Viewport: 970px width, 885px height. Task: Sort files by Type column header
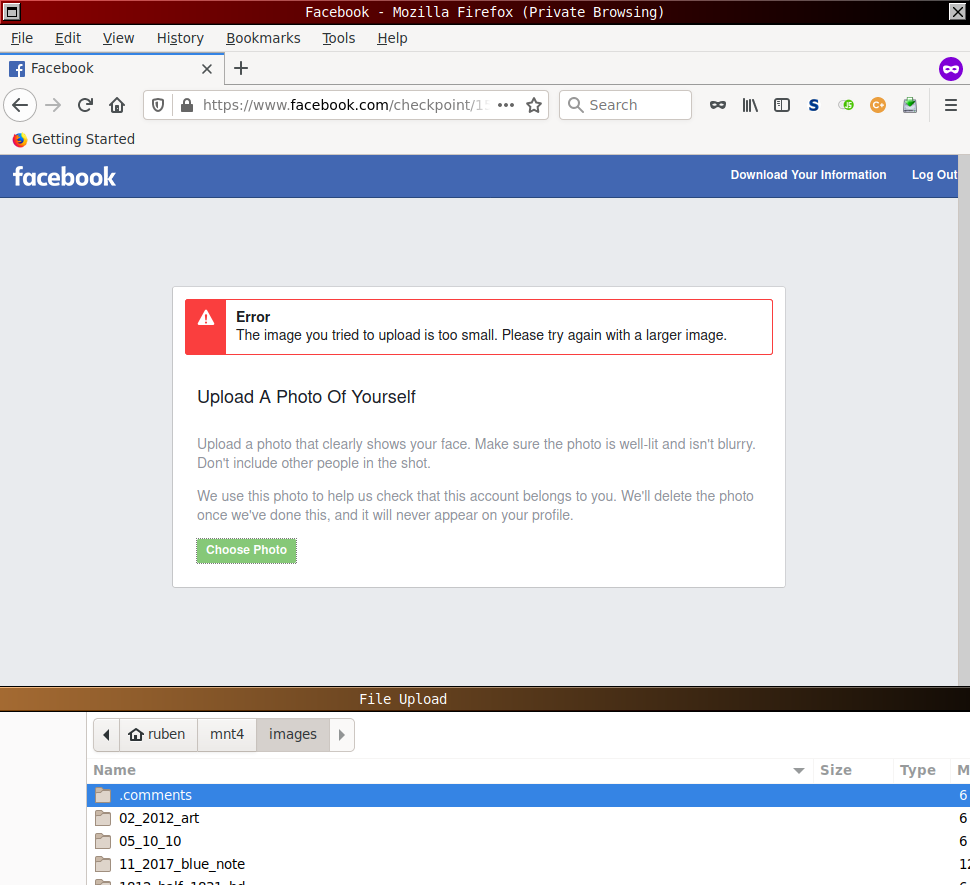[x=922, y=770]
